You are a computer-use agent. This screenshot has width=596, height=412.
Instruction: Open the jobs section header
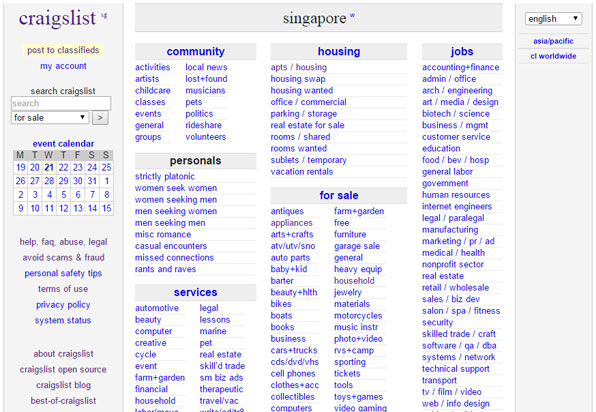coord(462,51)
